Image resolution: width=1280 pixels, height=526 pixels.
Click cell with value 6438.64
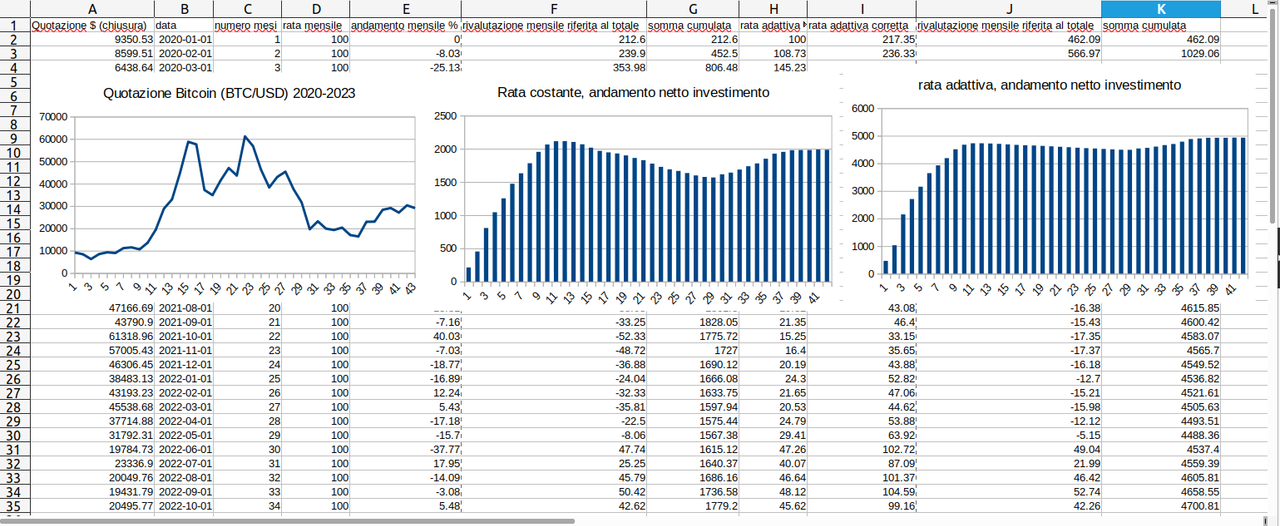93,68
